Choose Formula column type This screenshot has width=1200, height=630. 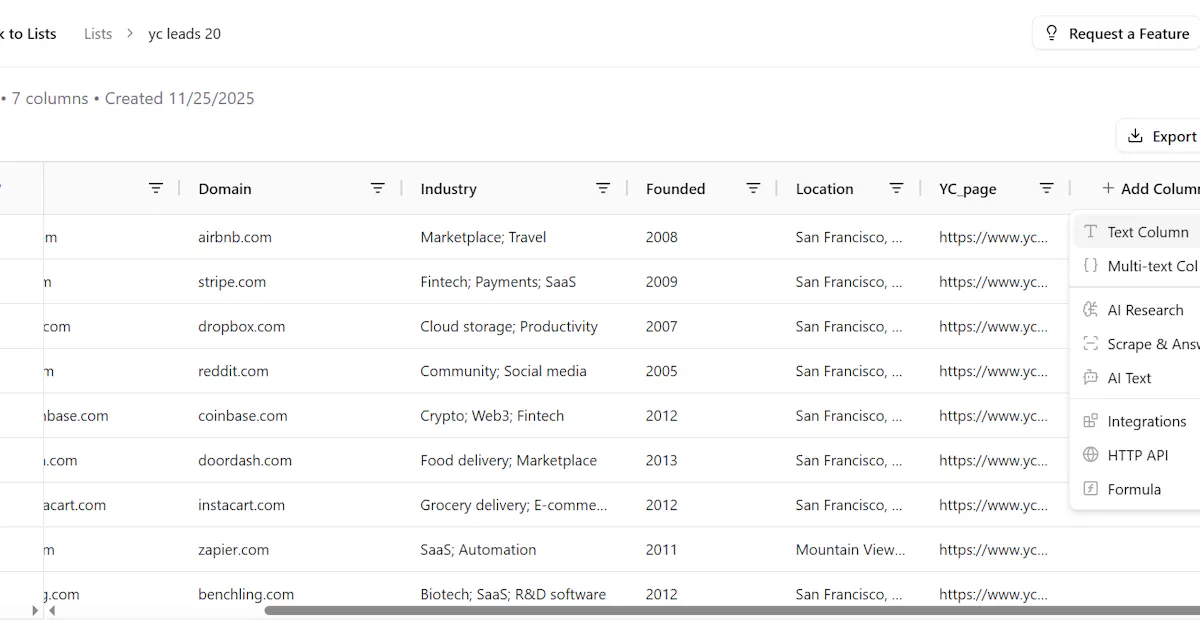click(1137, 489)
